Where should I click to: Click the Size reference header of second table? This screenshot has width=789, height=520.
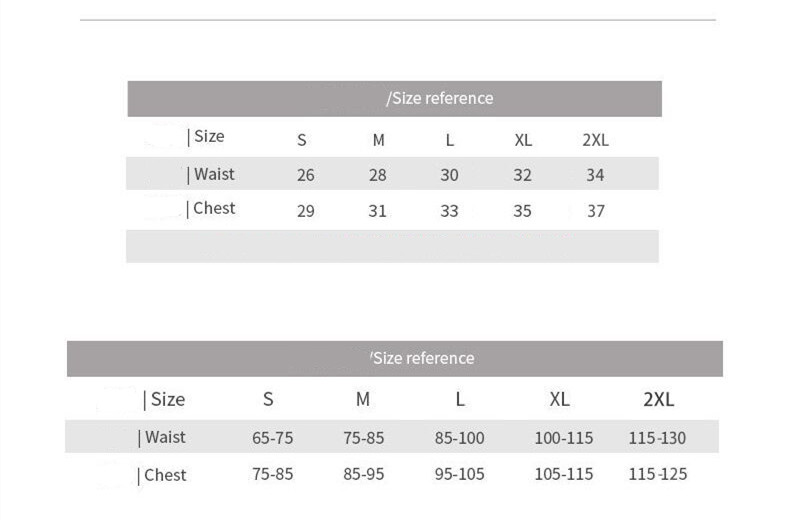click(x=422, y=358)
